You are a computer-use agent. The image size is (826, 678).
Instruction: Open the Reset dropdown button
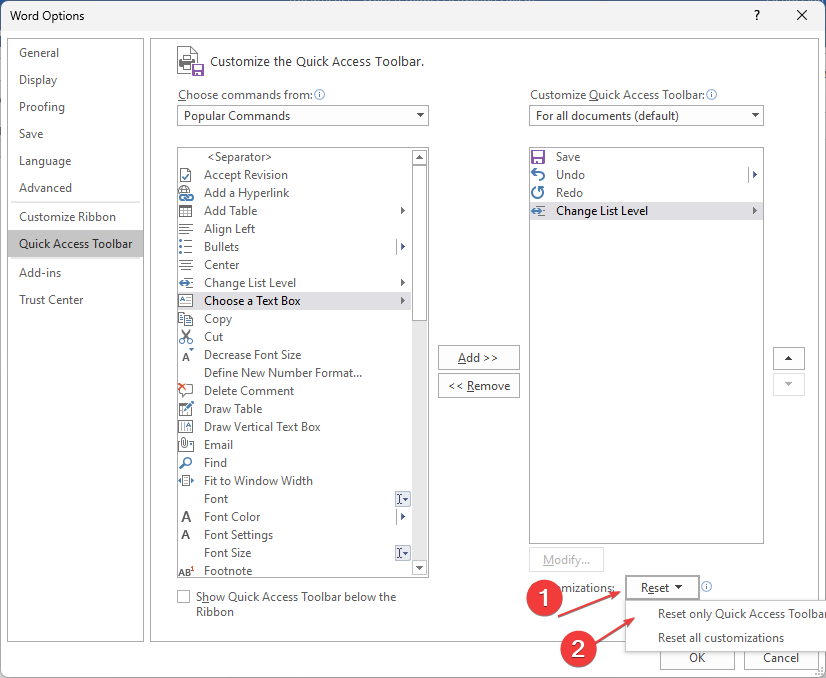point(662,588)
